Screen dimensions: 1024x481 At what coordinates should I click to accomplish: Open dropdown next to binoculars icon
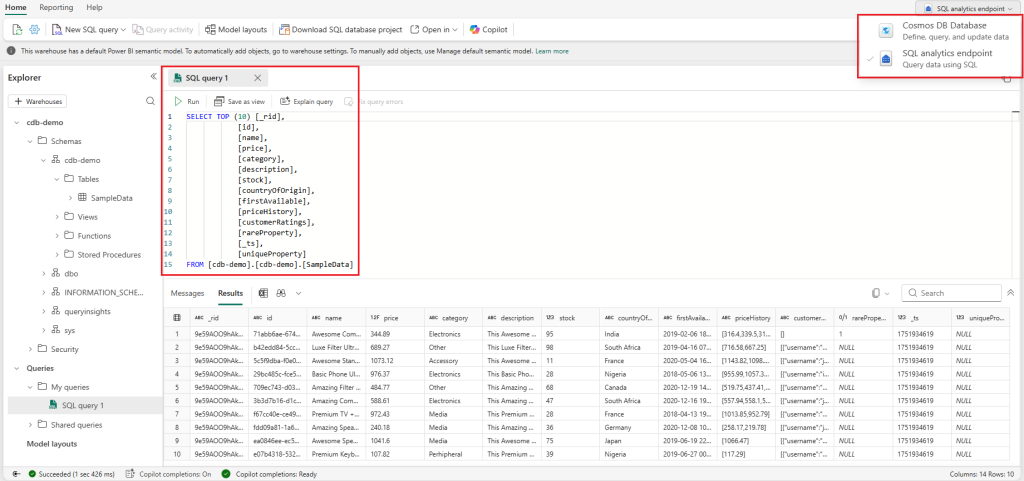[298, 294]
